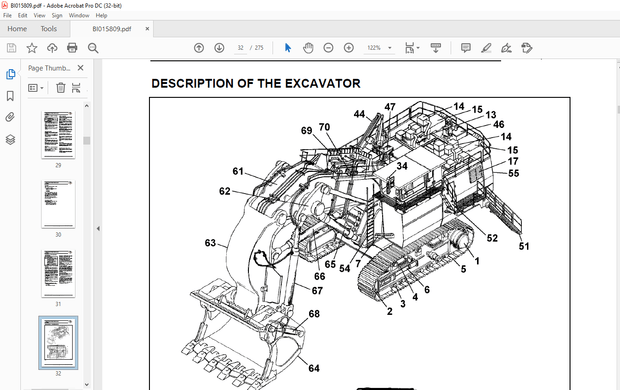
Task: Delete selected page with trash icon
Action: point(60,87)
